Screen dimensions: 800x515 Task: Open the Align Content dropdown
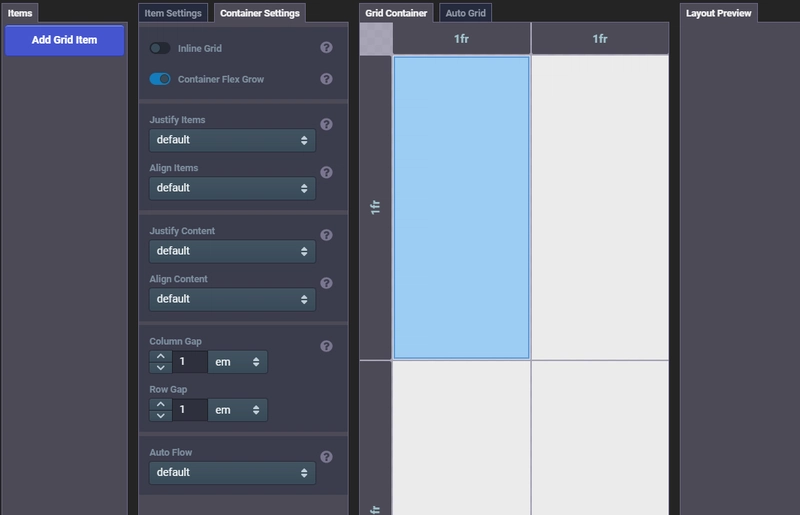pyautogui.click(x=232, y=299)
